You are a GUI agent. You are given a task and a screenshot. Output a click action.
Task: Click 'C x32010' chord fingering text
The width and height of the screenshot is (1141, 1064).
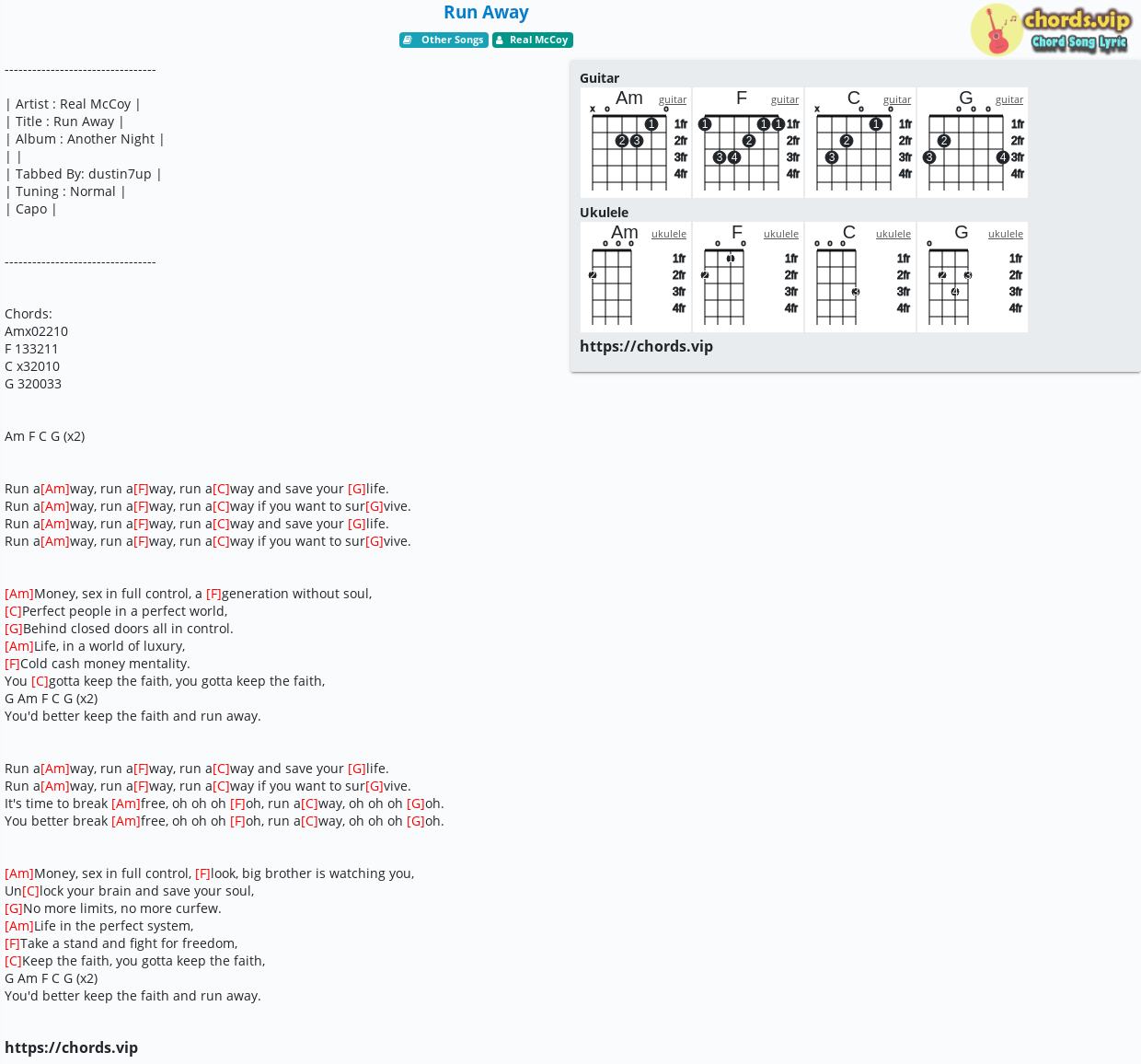[x=32, y=366]
